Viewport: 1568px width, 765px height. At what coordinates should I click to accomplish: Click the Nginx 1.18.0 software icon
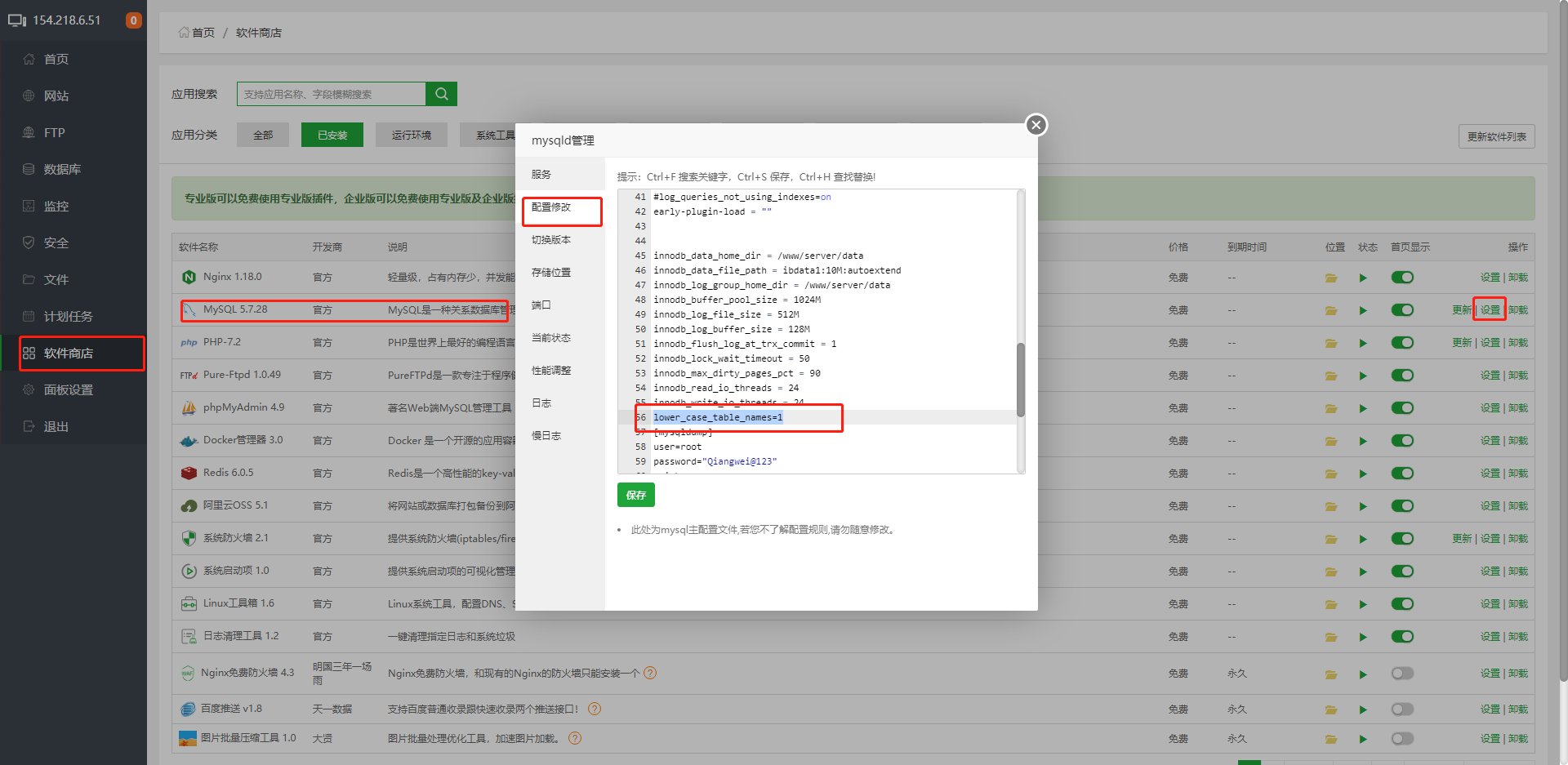tap(189, 277)
